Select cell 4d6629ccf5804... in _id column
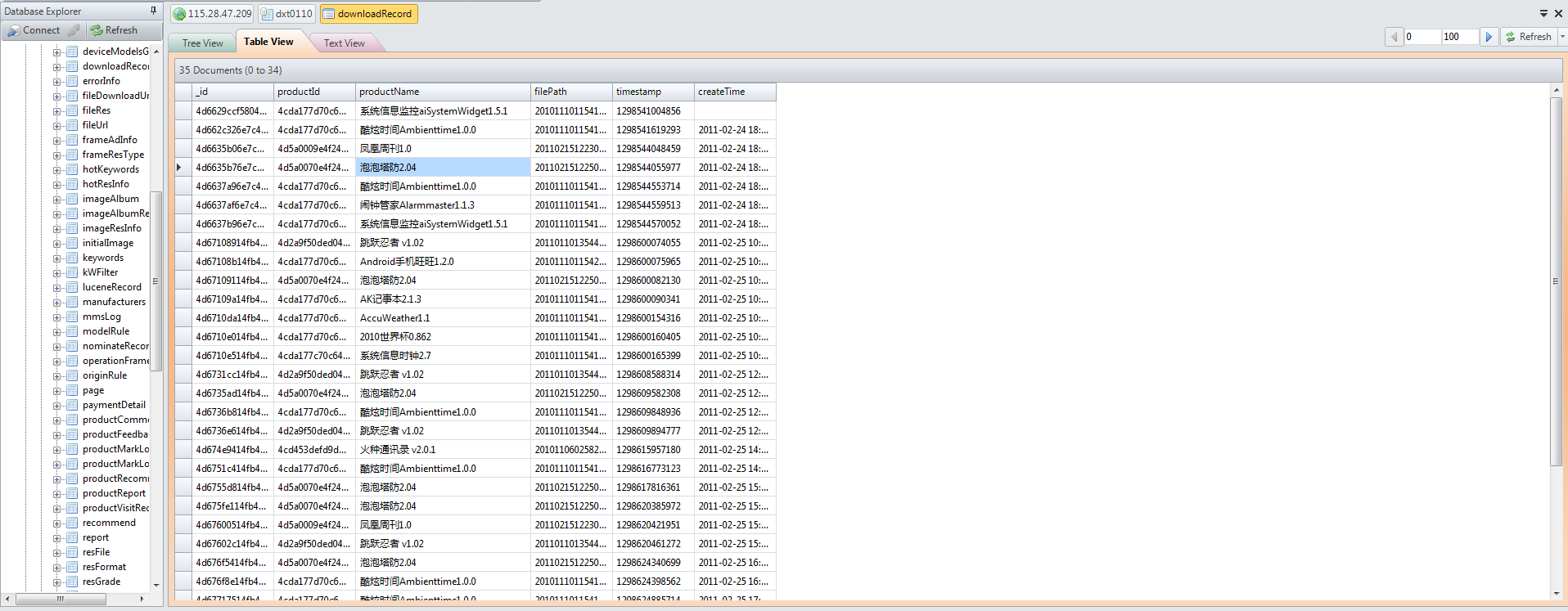The height and width of the screenshot is (611, 1568). click(x=232, y=111)
